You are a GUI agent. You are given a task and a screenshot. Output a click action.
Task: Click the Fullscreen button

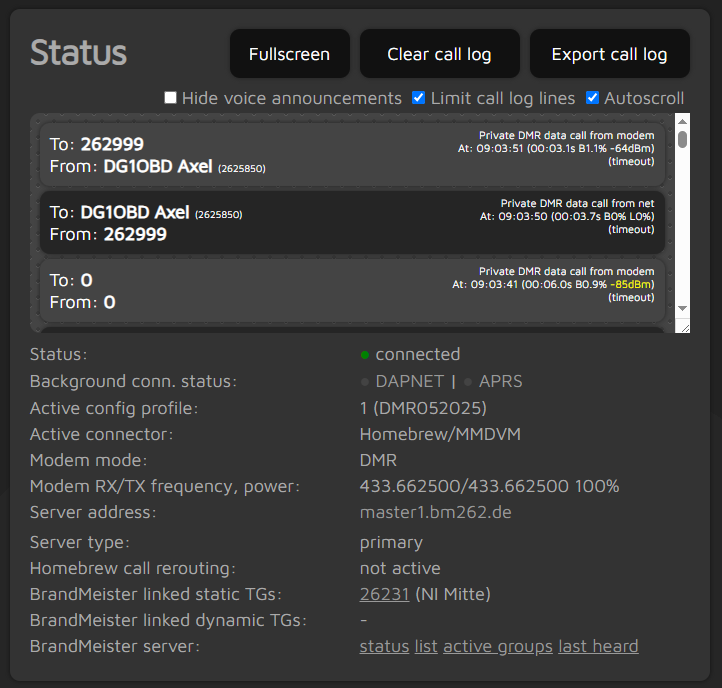(289, 54)
